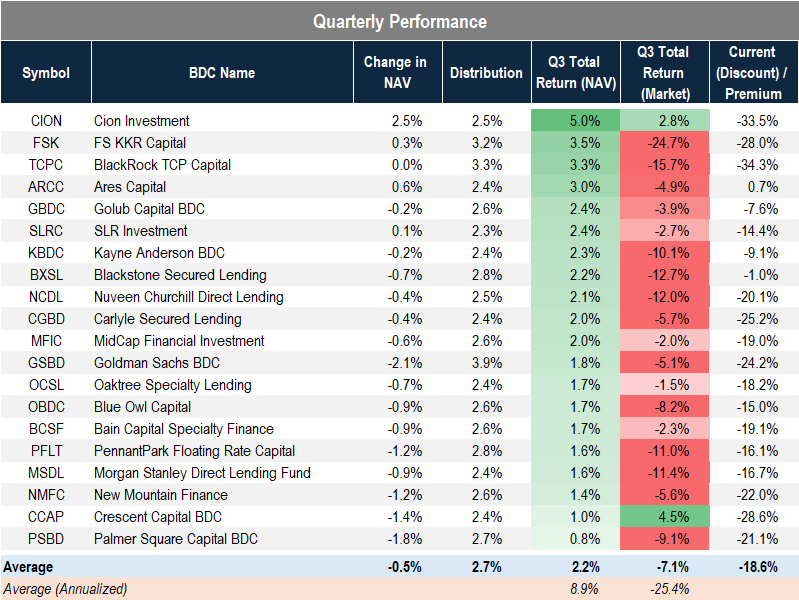Select the Ares Capital name cell
Viewport: 799px width, 600px height.
click(130, 187)
